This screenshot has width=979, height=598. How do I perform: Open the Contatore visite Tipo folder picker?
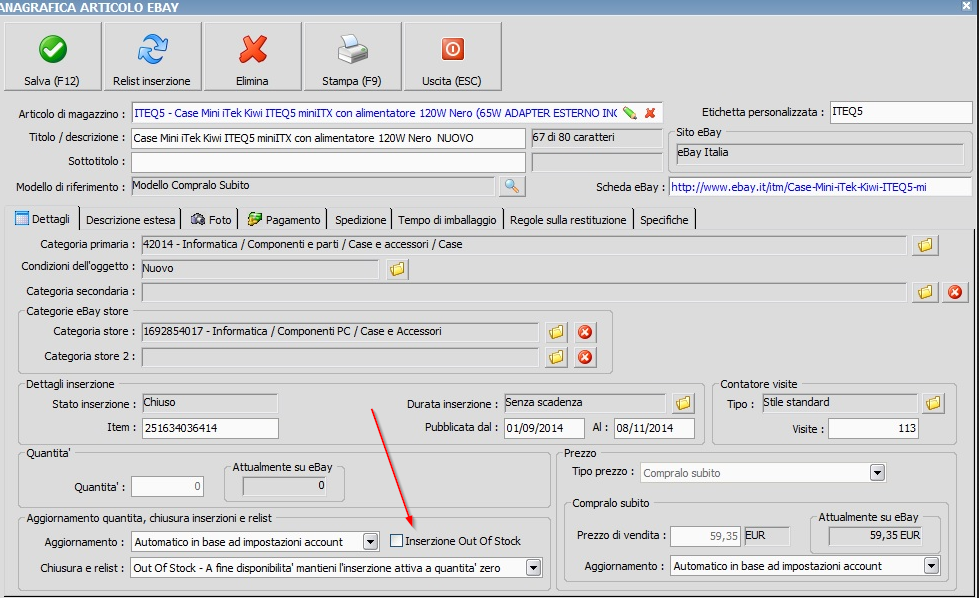[x=933, y=403]
